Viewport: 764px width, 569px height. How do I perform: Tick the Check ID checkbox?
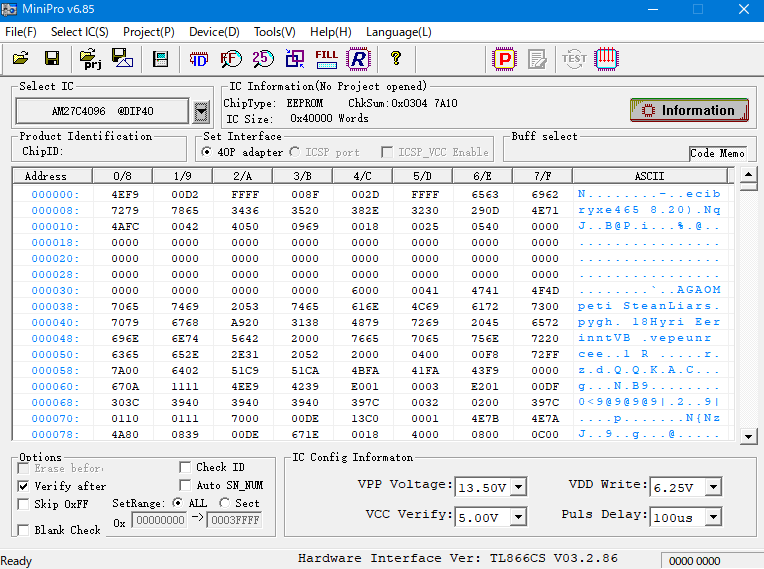185,467
